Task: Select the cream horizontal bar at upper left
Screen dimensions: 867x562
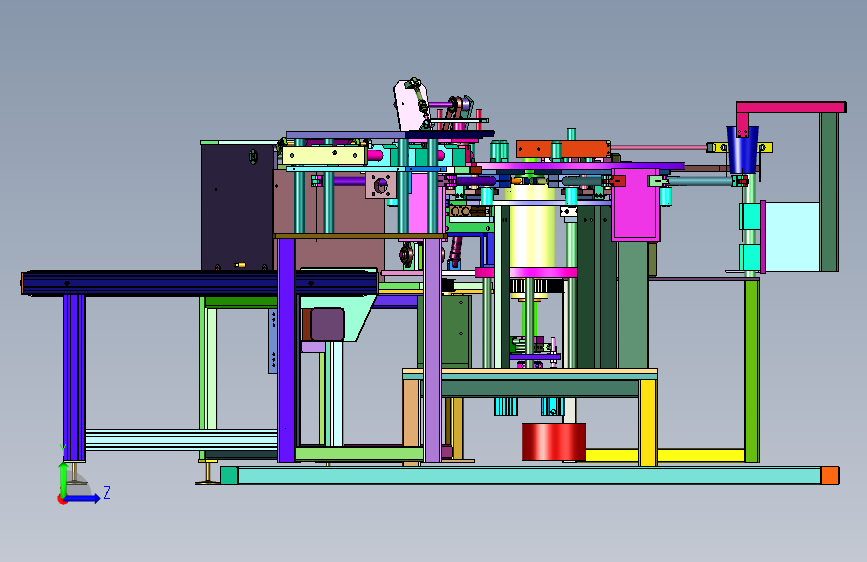Action: pos(324,155)
